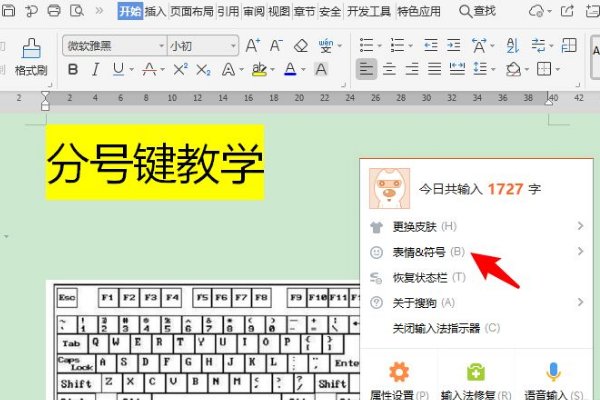This screenshot has height=400, width=600.
Task: Expand the borders dropdown arrow
Action: pos(558,70)
